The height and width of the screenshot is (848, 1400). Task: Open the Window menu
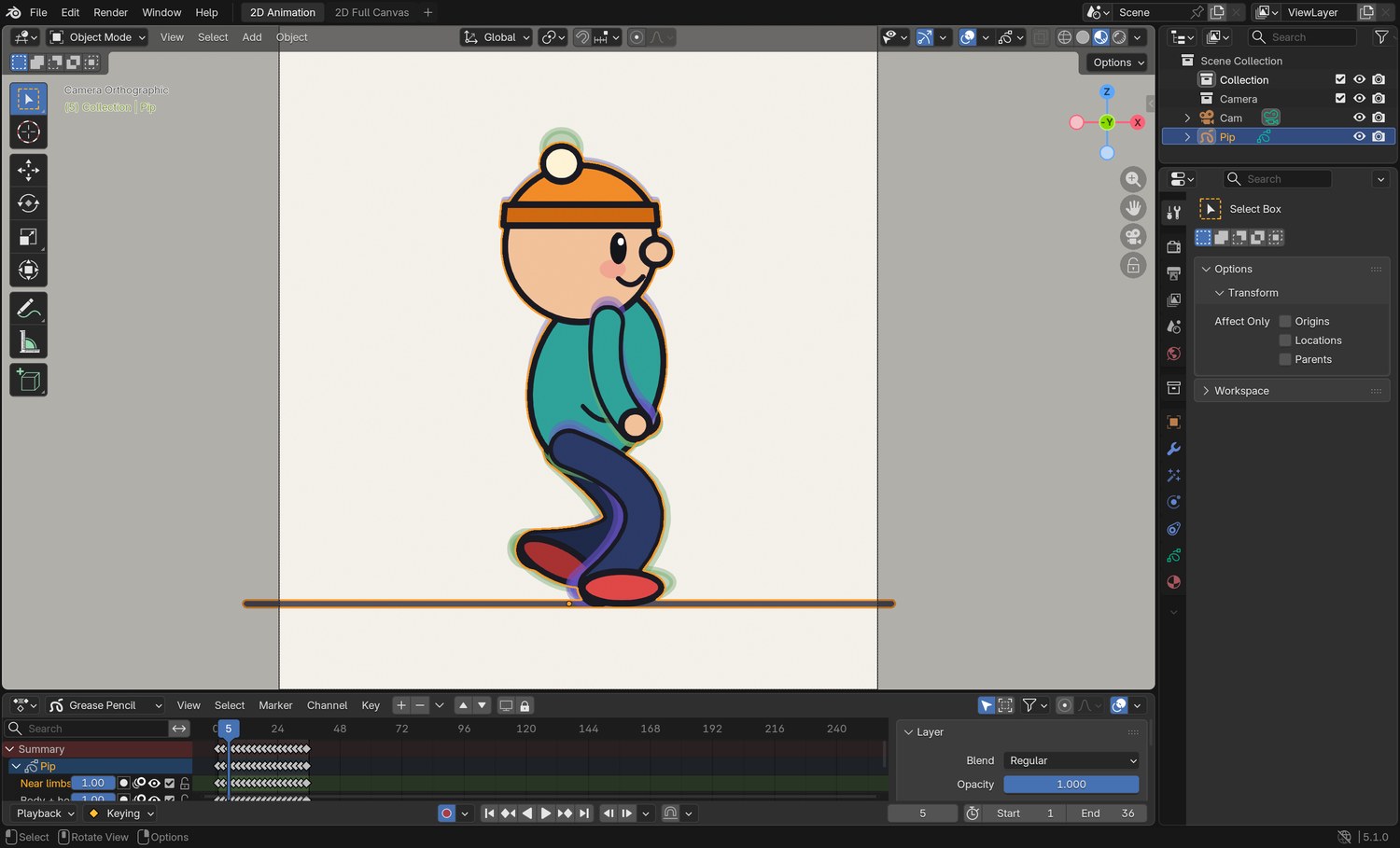click(161, 12)
